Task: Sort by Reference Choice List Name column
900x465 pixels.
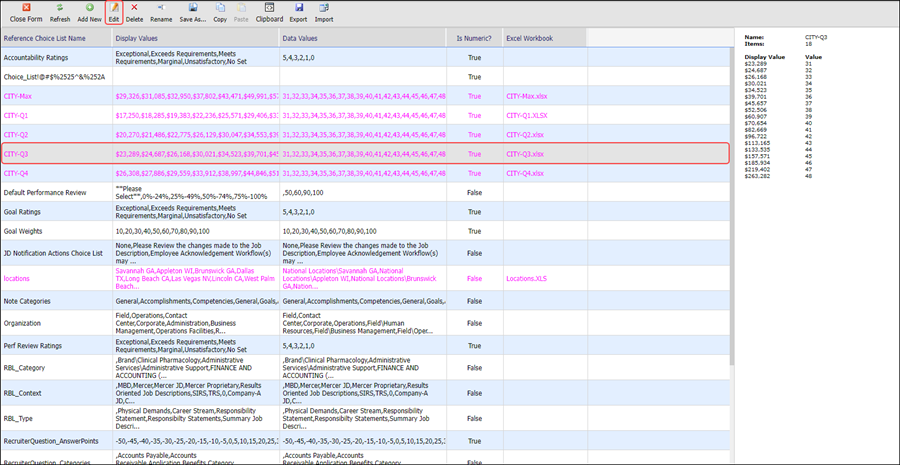Action: [45, 38]
